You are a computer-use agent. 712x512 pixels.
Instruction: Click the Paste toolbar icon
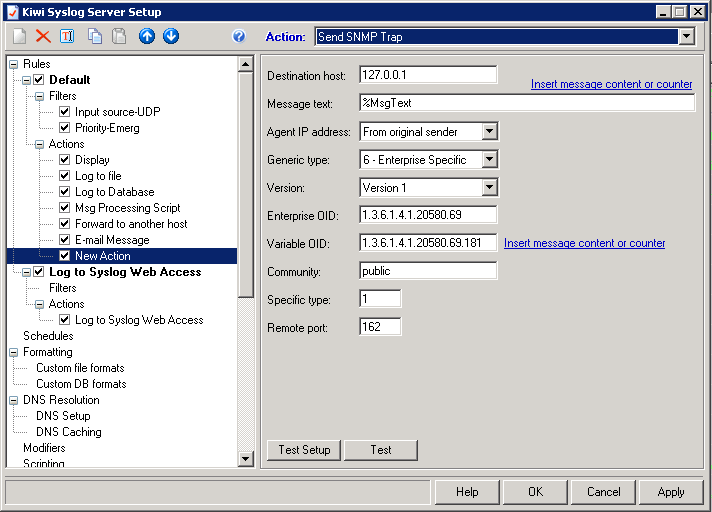(119, 36)
